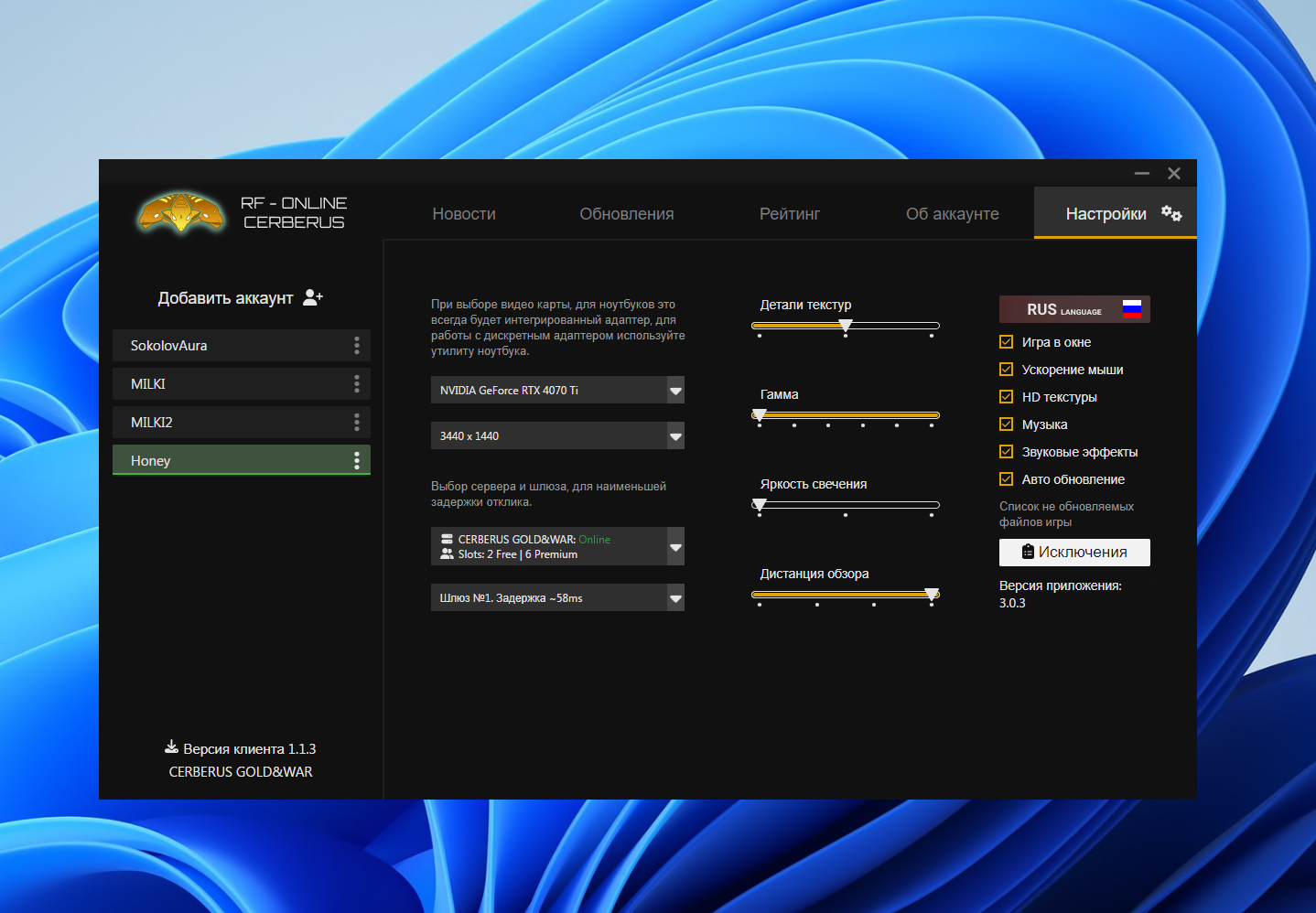Open the three-dot menu for Honey
1316x913 pixels.
pos(357,460)
